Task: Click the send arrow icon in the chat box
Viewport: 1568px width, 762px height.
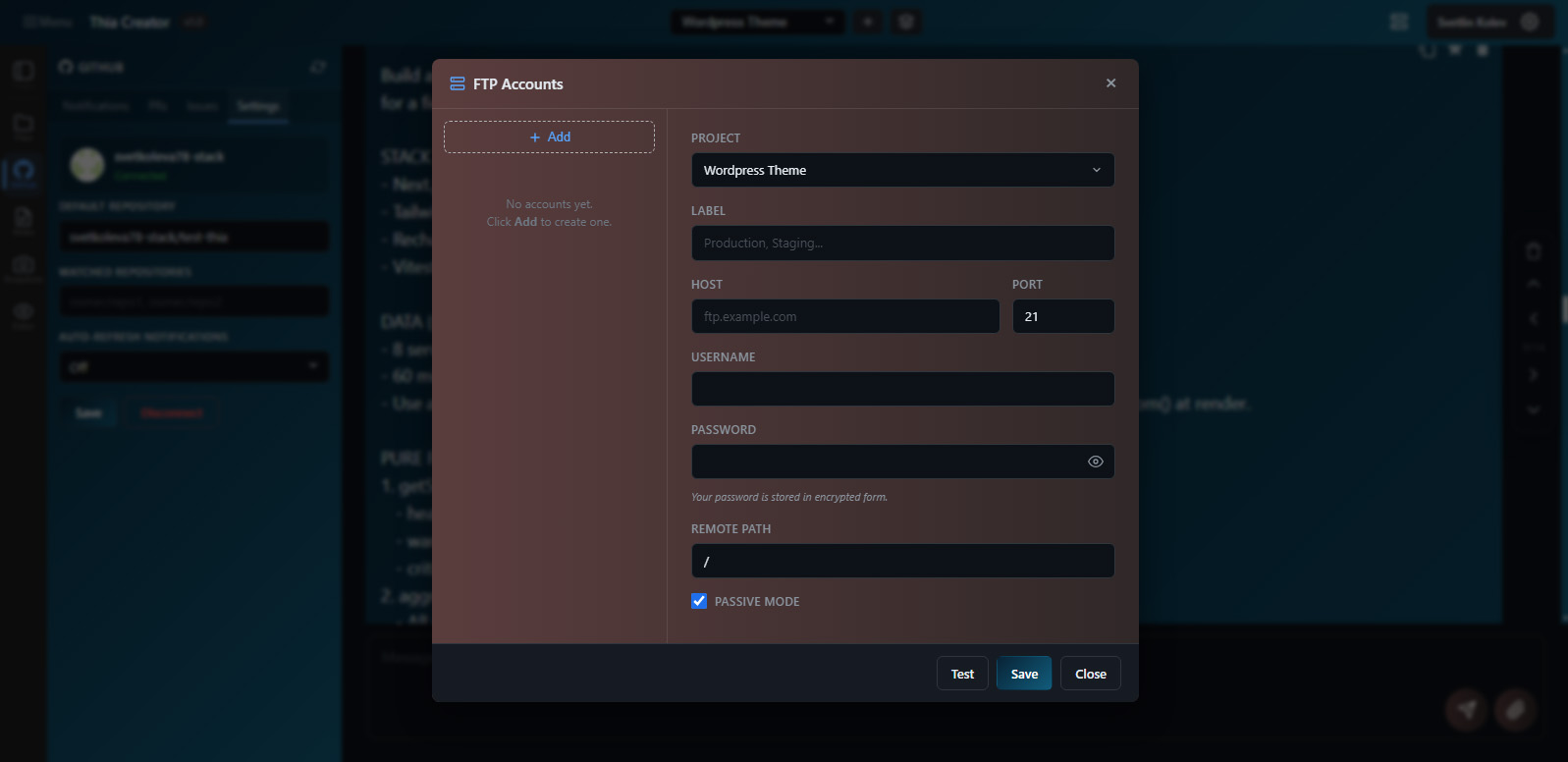Action: point(1467,709)
